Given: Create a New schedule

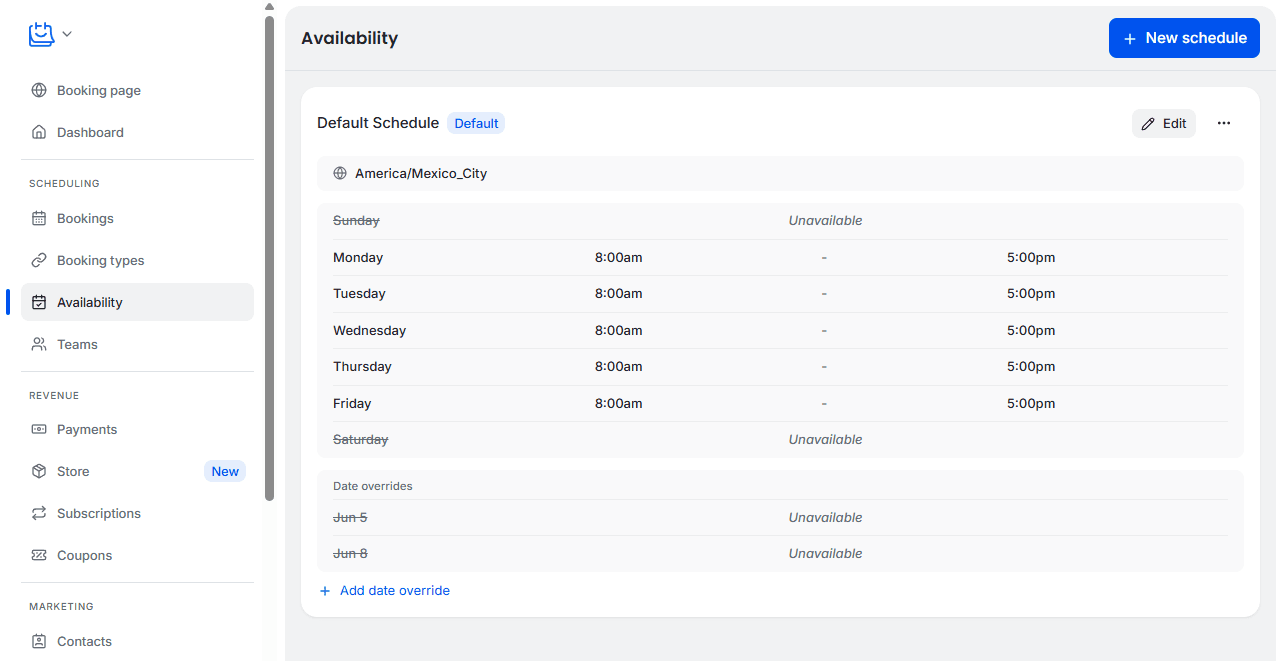Looking at the screenshot, I should coord(1184,38).
